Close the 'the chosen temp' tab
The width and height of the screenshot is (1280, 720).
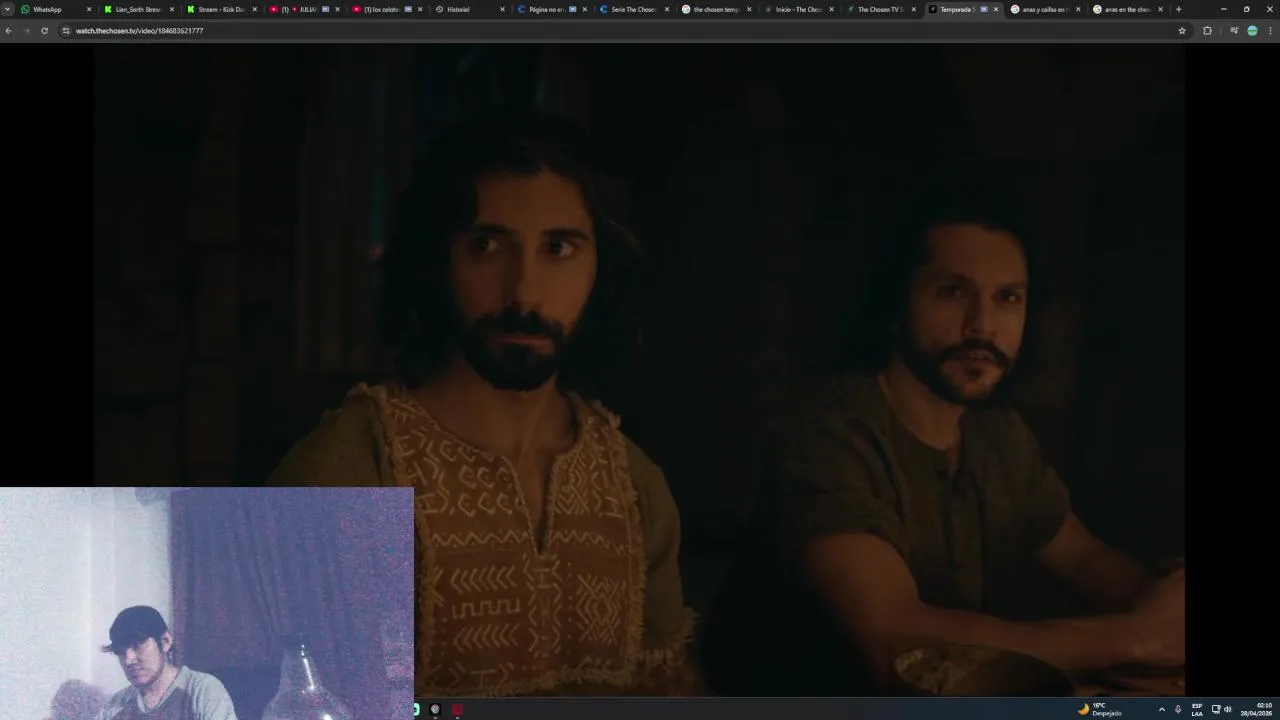pyautogui.click(x=749, y=9)
